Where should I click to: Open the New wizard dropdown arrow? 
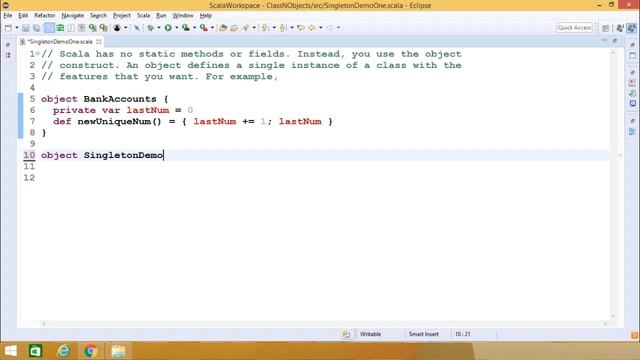coord(17,28)
